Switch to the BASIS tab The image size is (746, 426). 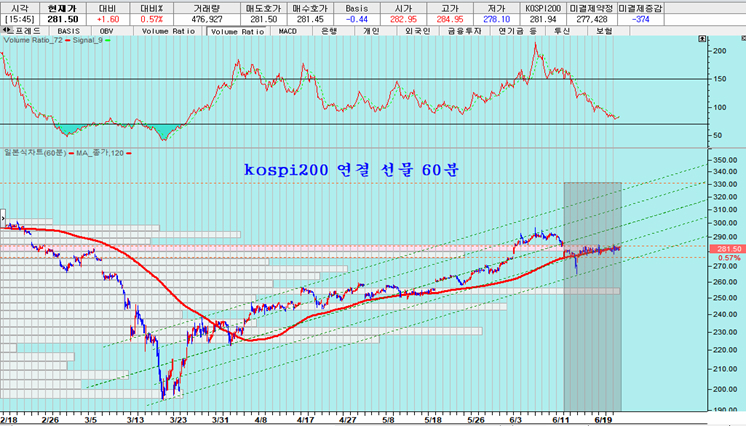click(x=69, y=31)
